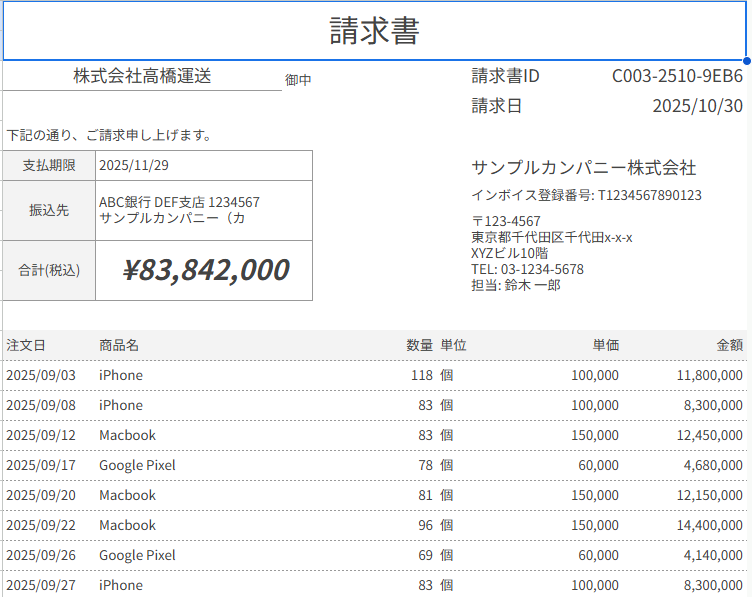Click amount 4,140,000
This screenshot has height=597, width=752.
pyautogui.click(x=713, y=555)
